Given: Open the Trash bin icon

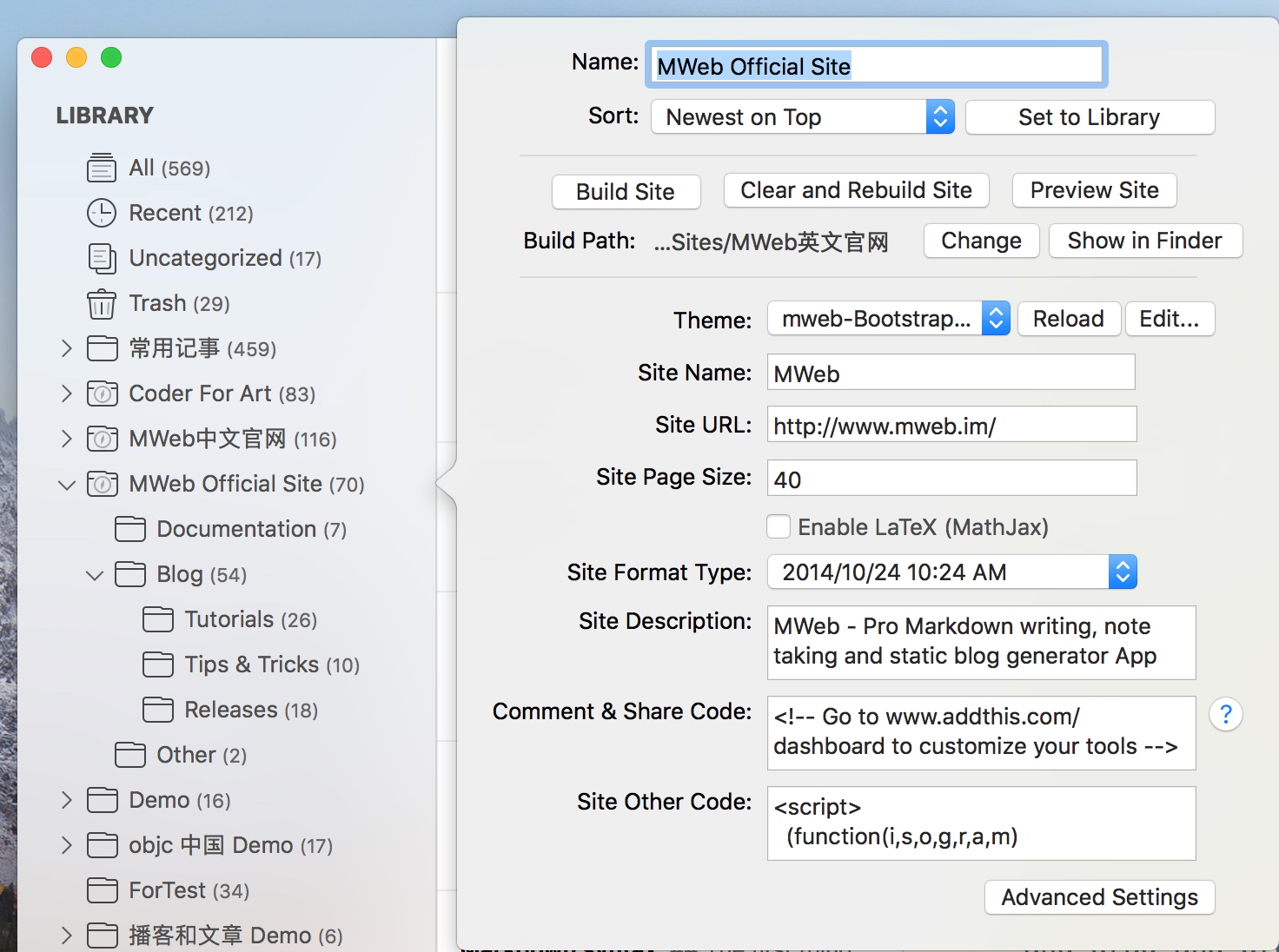Looking at the screenshot, I should [x=102, y=304].
